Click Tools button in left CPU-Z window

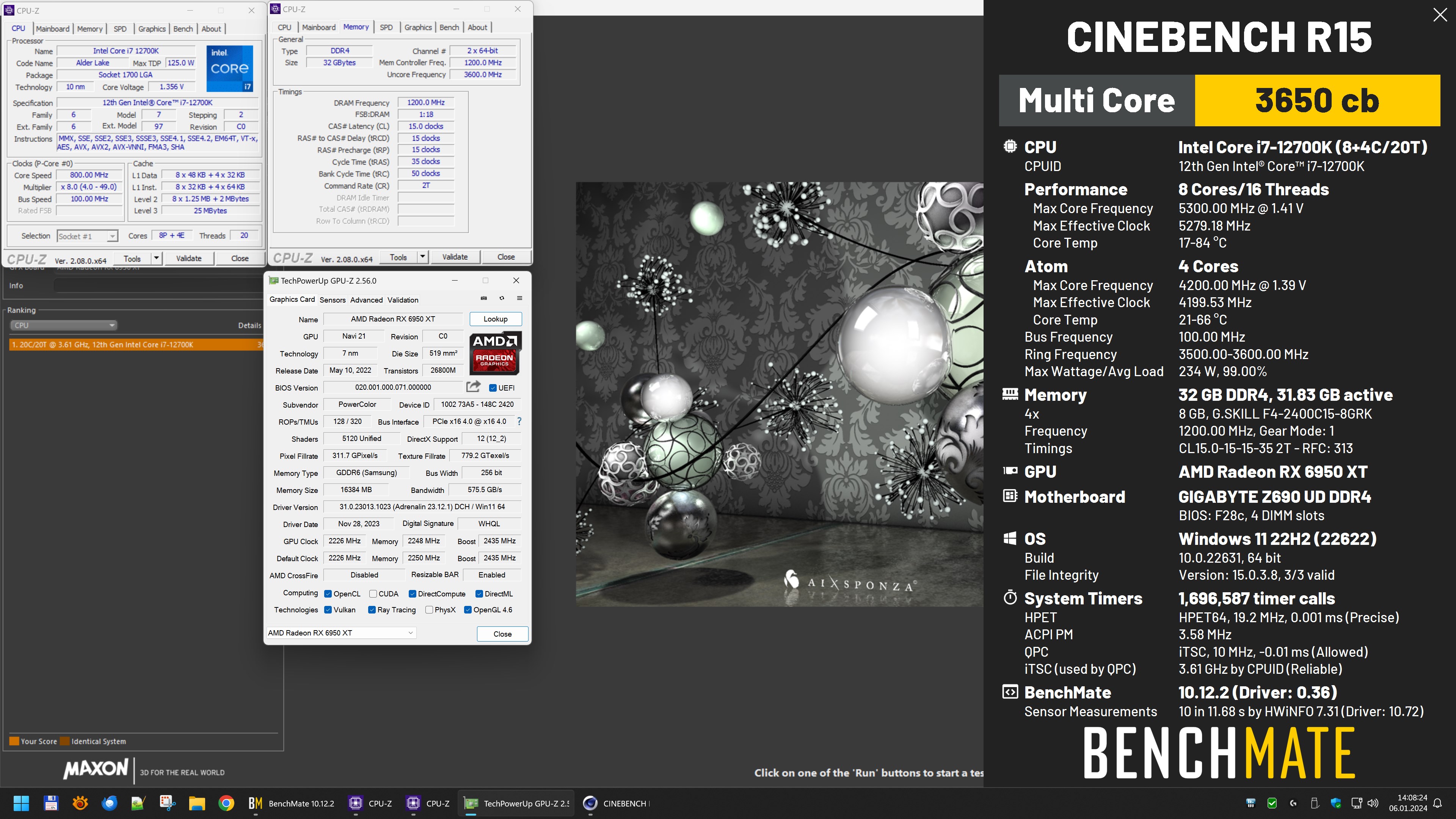pos(132,258)
